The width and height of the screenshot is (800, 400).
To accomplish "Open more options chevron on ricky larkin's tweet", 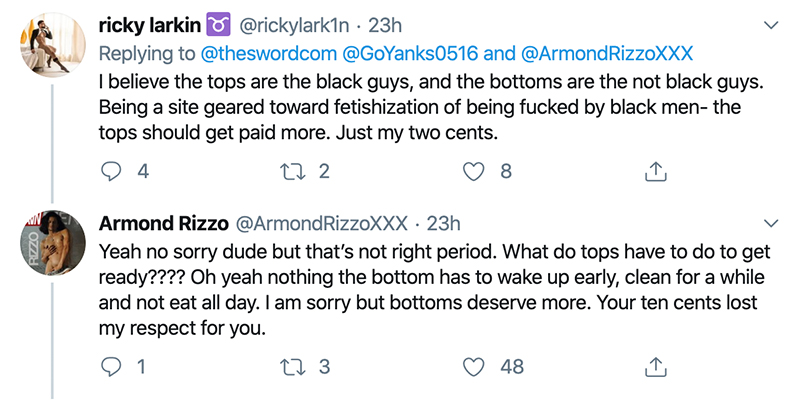I will 770,24.
